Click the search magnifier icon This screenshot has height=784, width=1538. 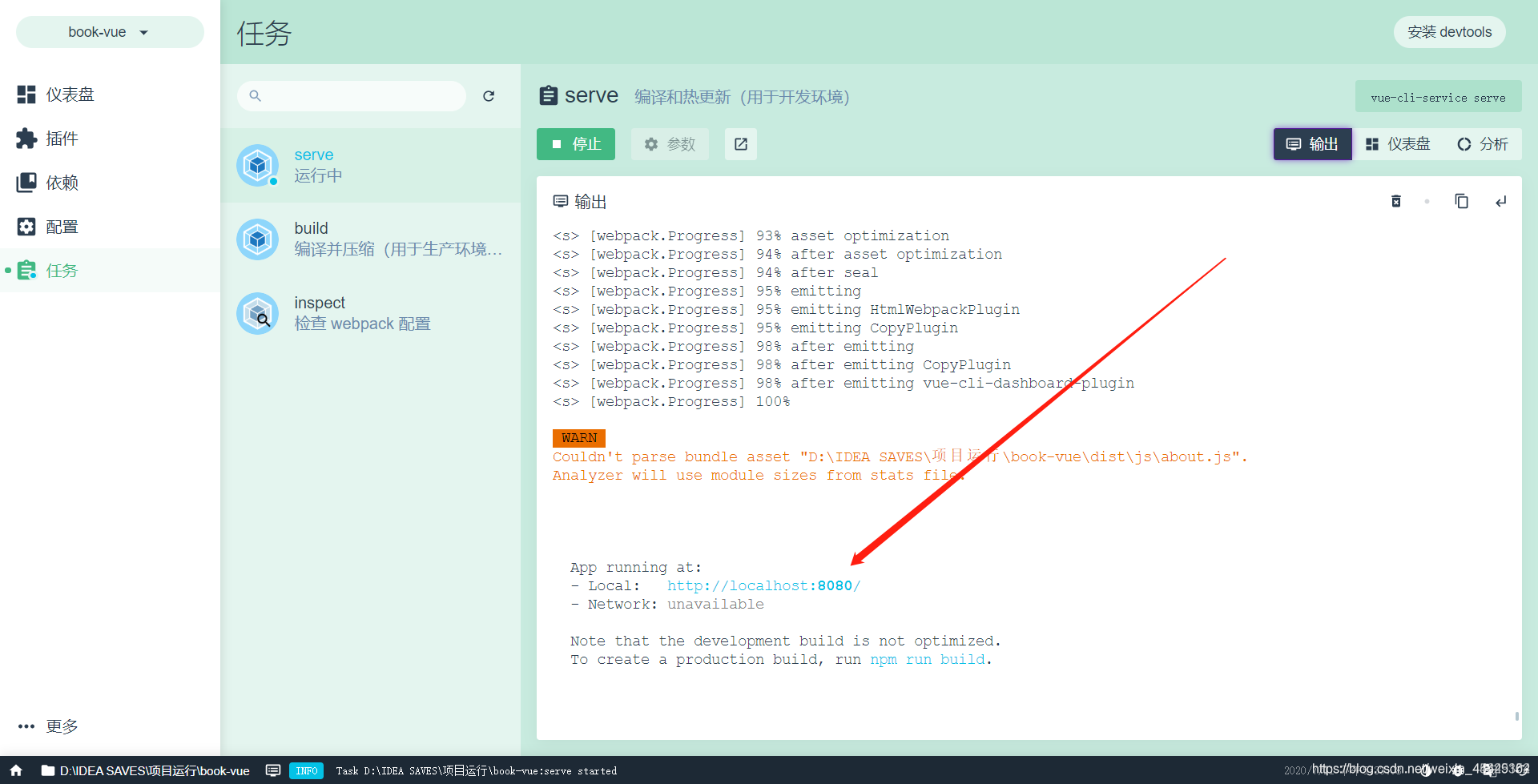point(255,96)
